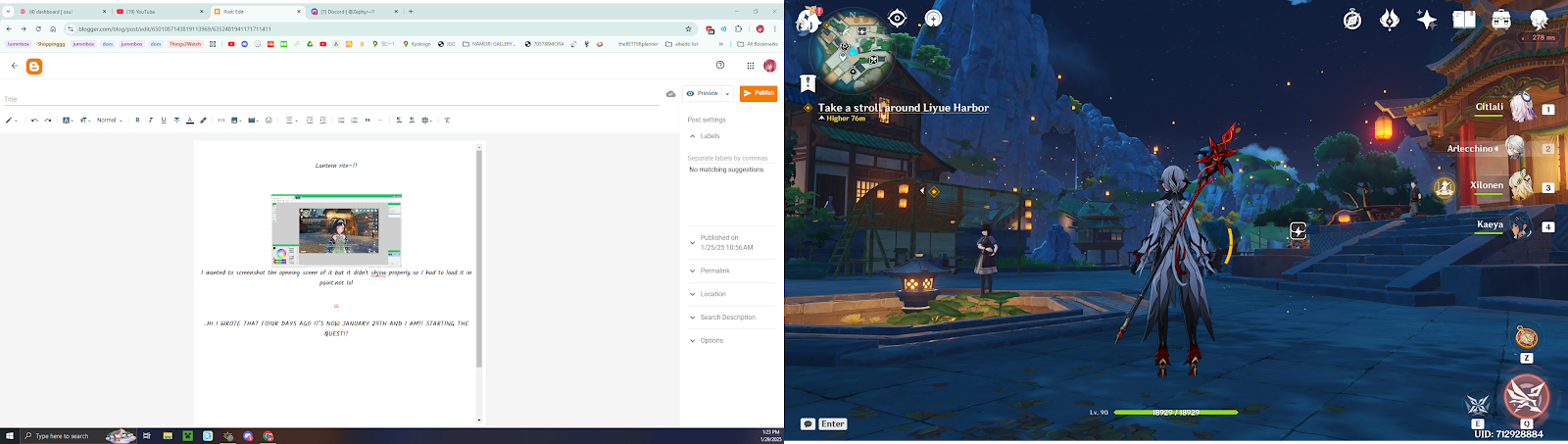Undo the last edit in Blogger

click(34, 121)
